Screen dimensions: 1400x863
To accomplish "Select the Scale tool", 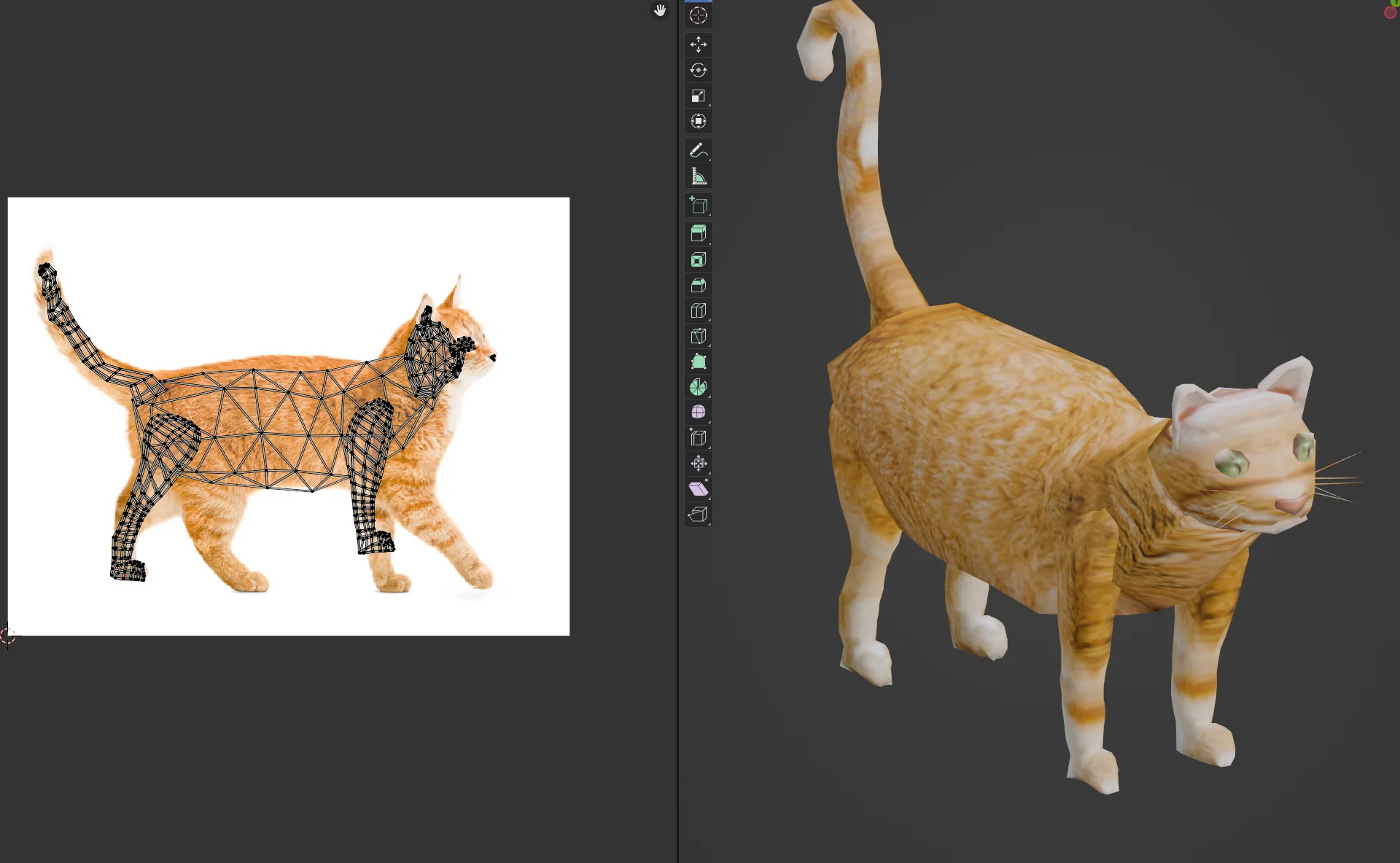I will click(x=698, y=95).
